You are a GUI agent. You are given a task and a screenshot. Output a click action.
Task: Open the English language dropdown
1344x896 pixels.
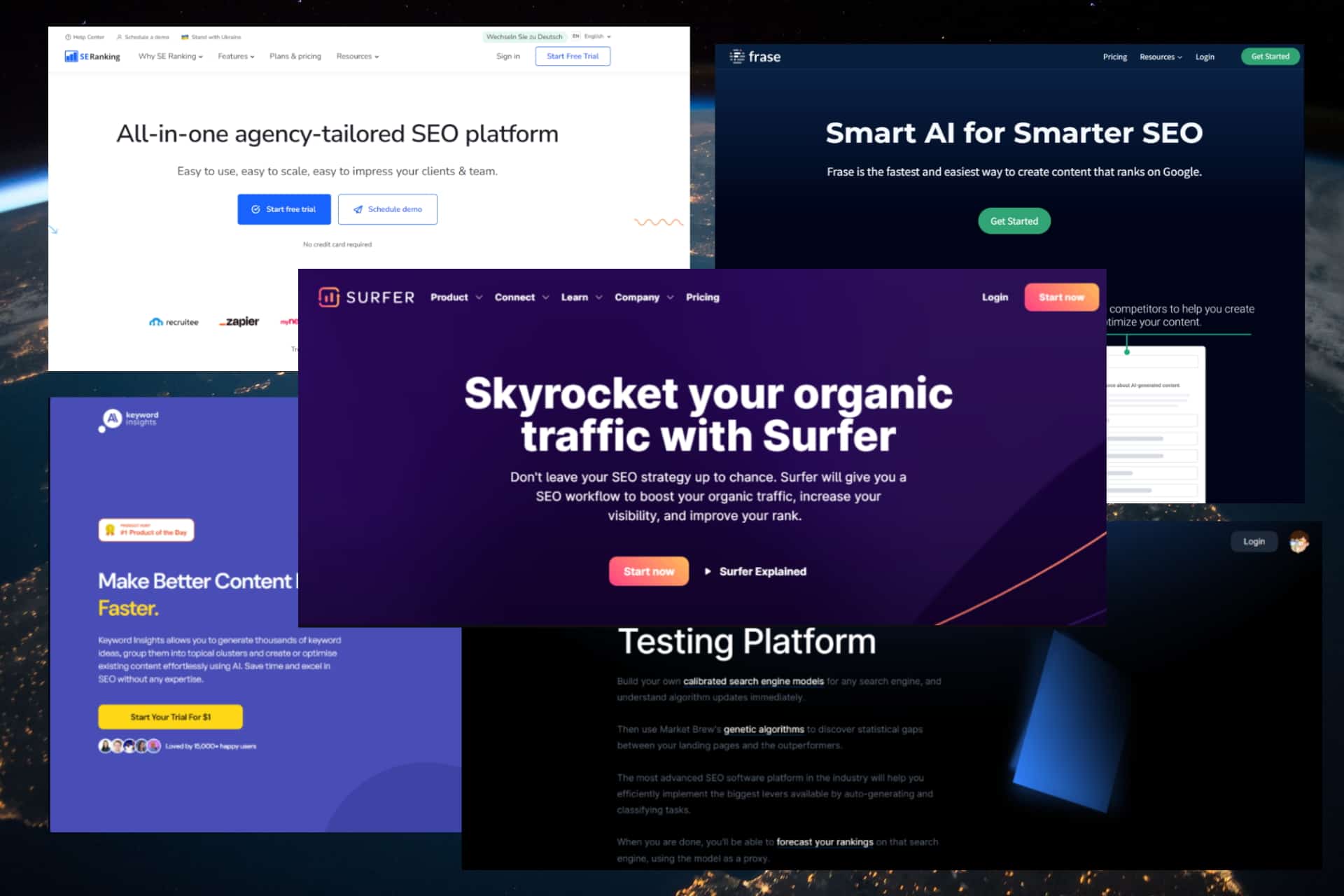point(592,36)
